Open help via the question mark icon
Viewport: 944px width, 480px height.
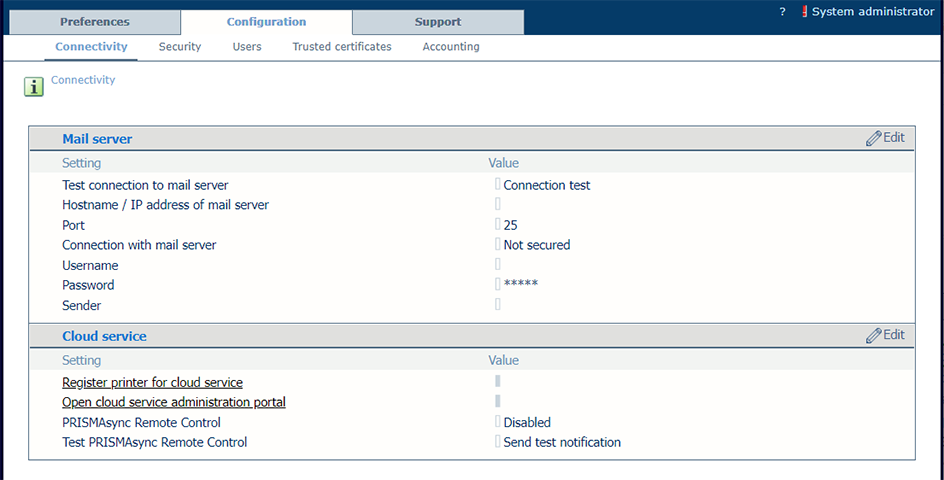click(782, 11)
